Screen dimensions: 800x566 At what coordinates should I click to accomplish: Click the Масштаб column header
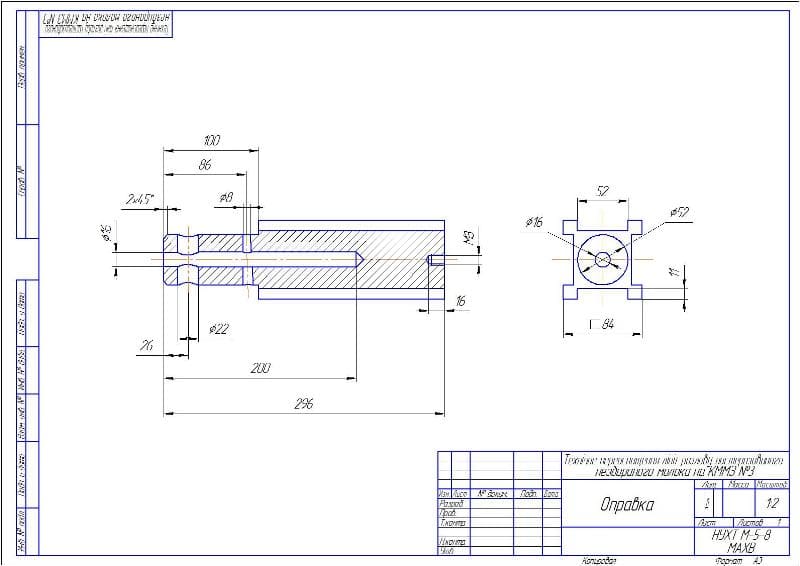[x=772, y=484]
